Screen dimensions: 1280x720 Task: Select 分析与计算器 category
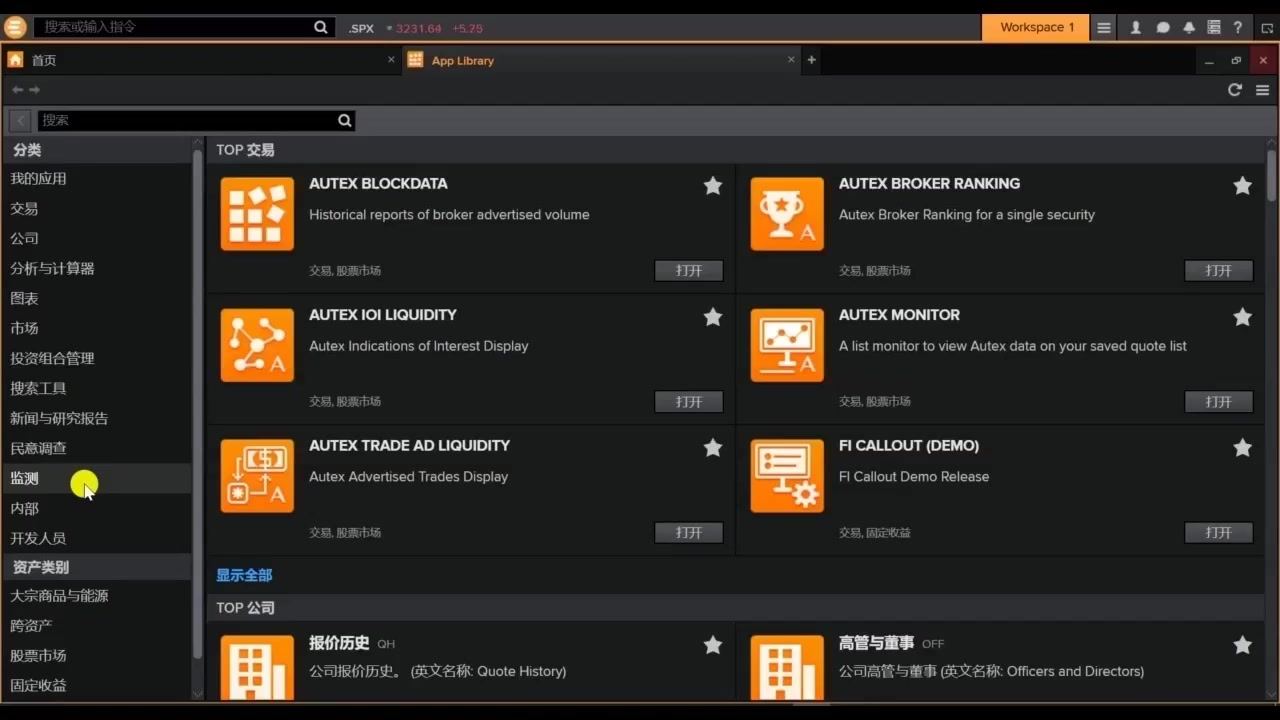coord(95,268)
